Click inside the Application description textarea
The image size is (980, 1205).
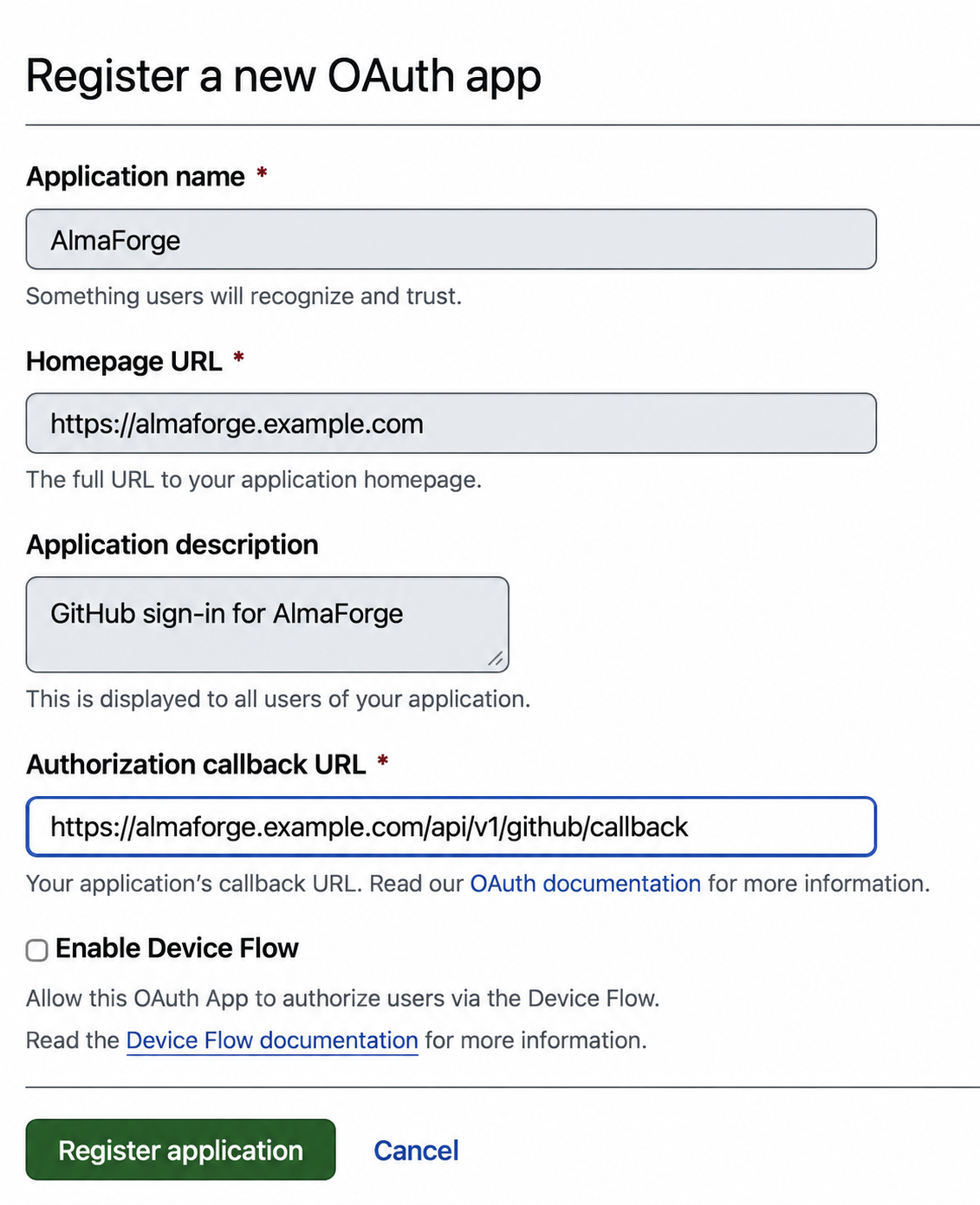(x=267, y=625)
